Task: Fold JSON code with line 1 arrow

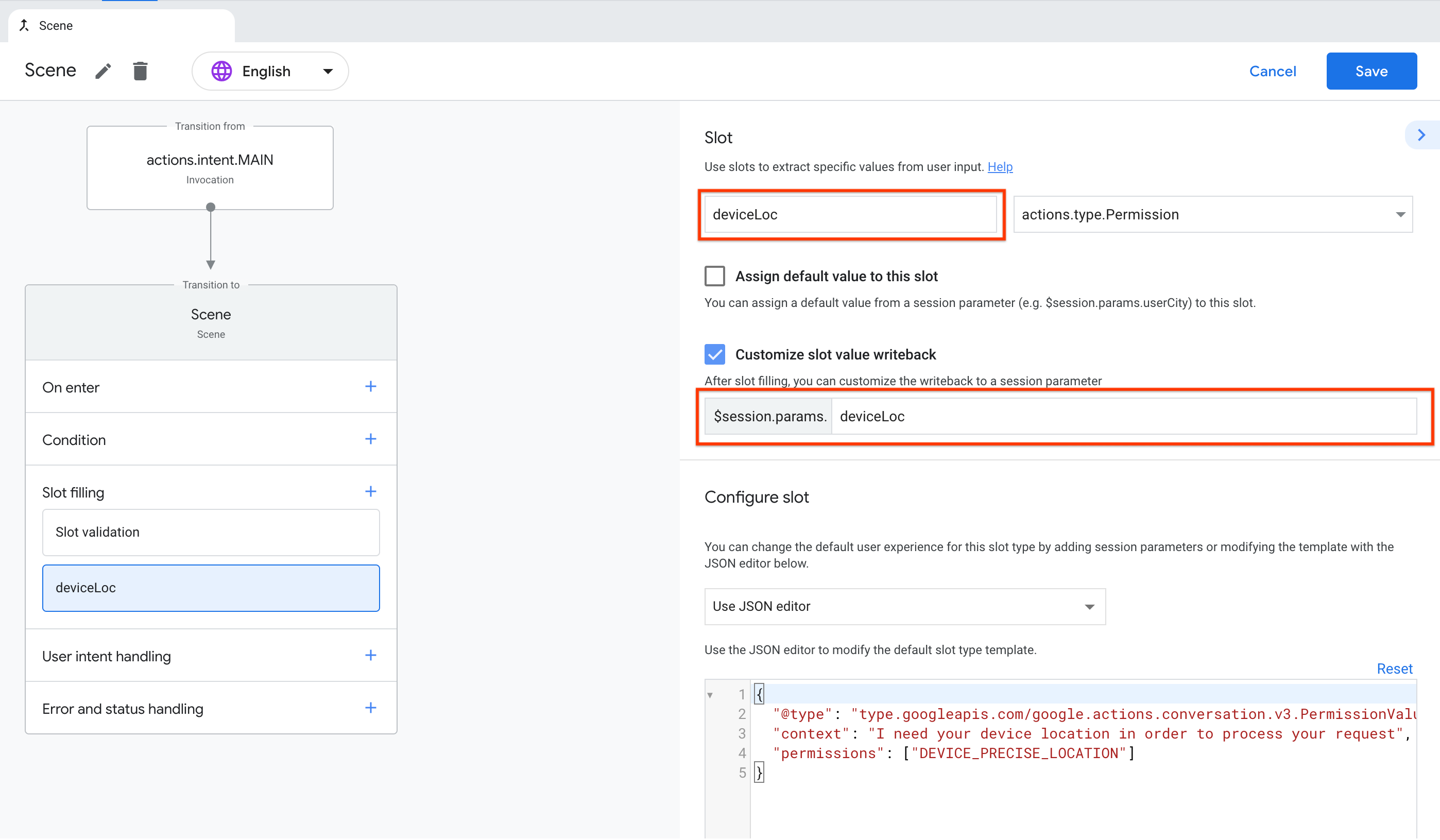Action: [710, 695]
